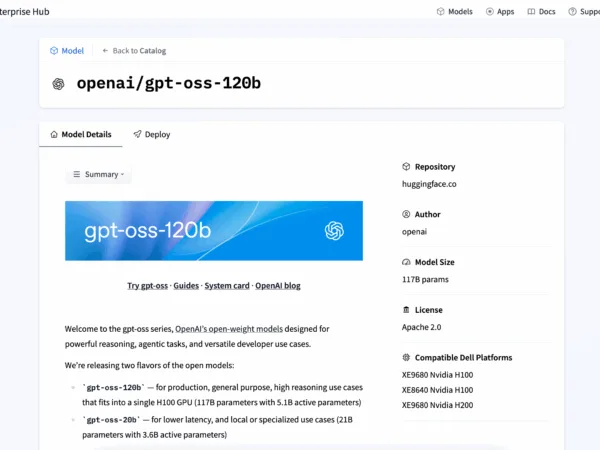Follow the OpenAI's open-weight models link
The height and width of the screenshot is (450, 600).
click(229, 328)
